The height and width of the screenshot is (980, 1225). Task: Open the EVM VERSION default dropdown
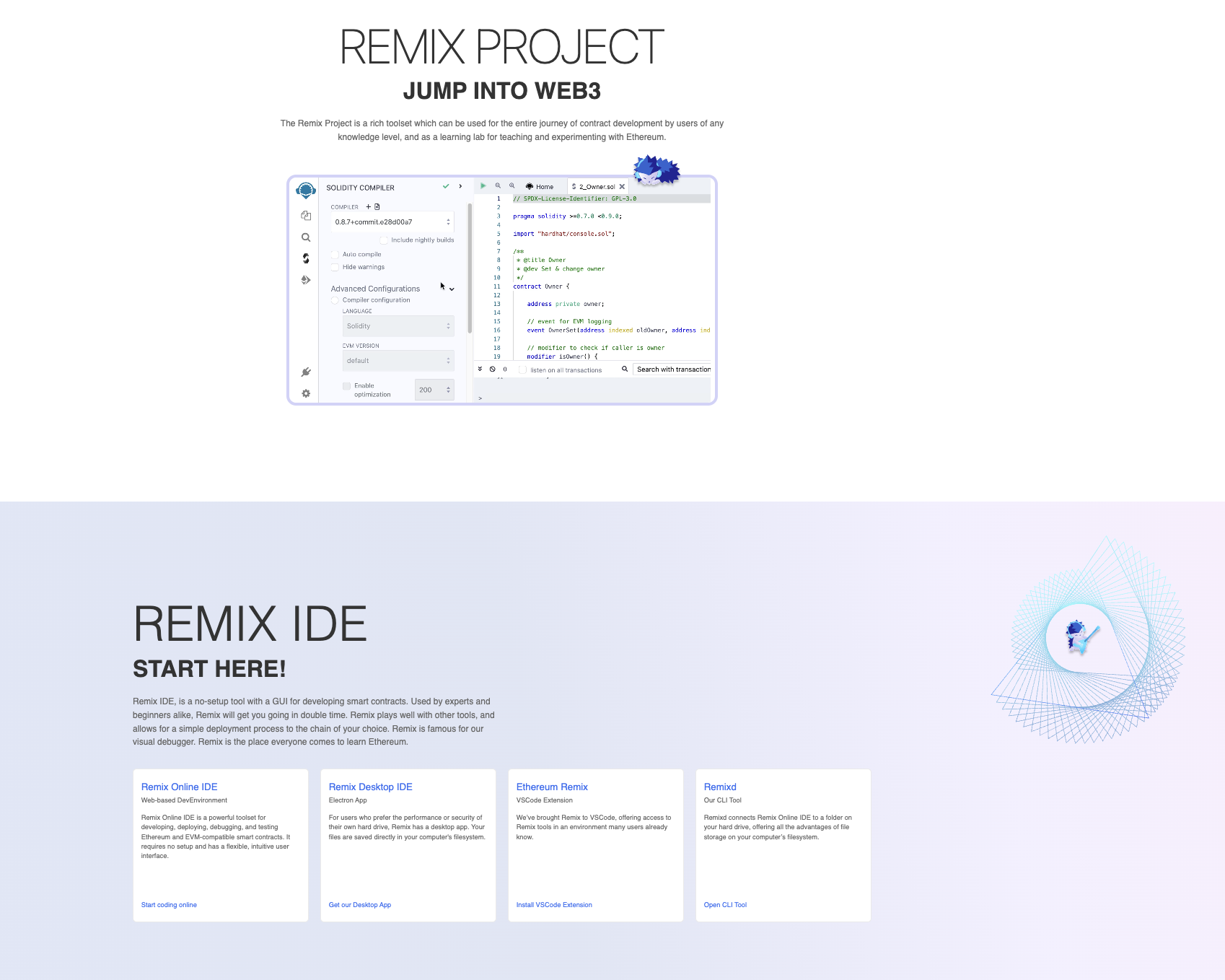click(398, 361)
